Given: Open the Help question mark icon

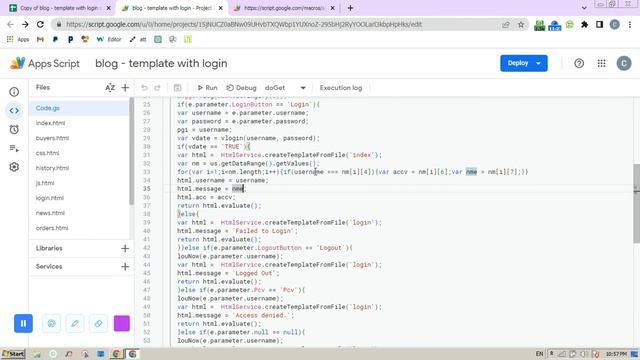Looking at the screenshot, I should tap(579, 63).
